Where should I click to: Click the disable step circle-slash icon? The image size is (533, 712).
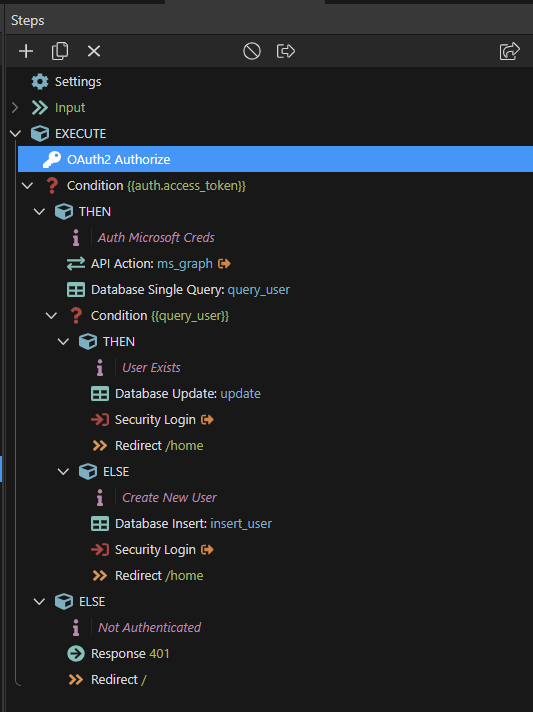pyautogui.click(x=252, y=51)
